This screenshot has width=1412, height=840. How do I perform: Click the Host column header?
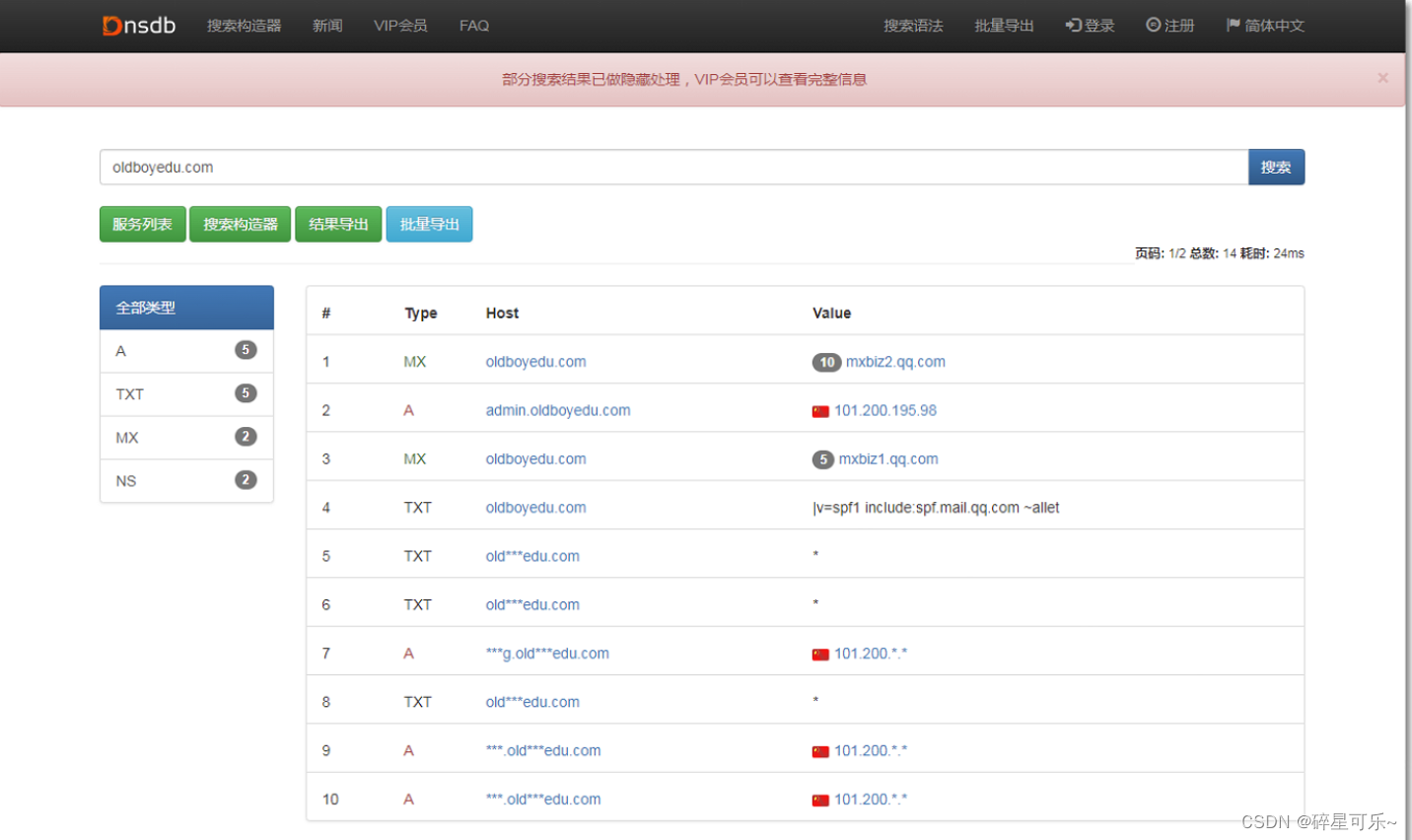(502, 314)
